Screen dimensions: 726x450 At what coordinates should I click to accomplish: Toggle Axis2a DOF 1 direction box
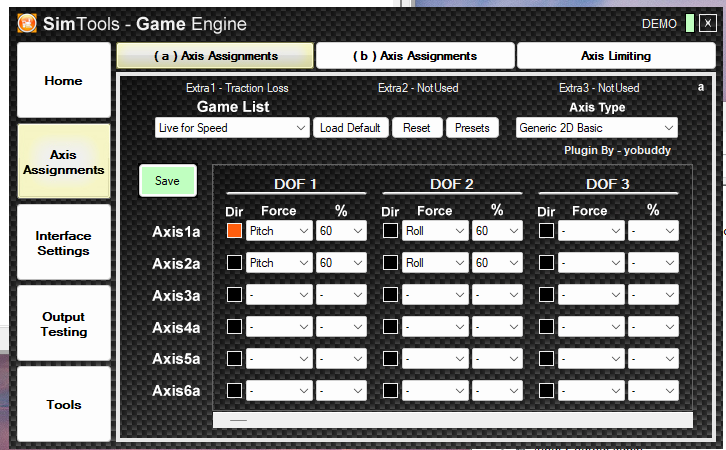tap(234, 262)
